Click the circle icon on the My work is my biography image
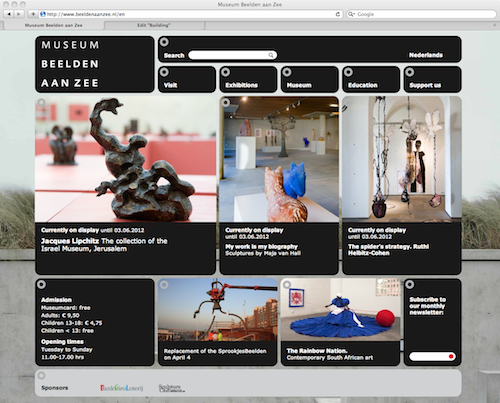Screen dimensions: 500x403 [x=226, y=103]
